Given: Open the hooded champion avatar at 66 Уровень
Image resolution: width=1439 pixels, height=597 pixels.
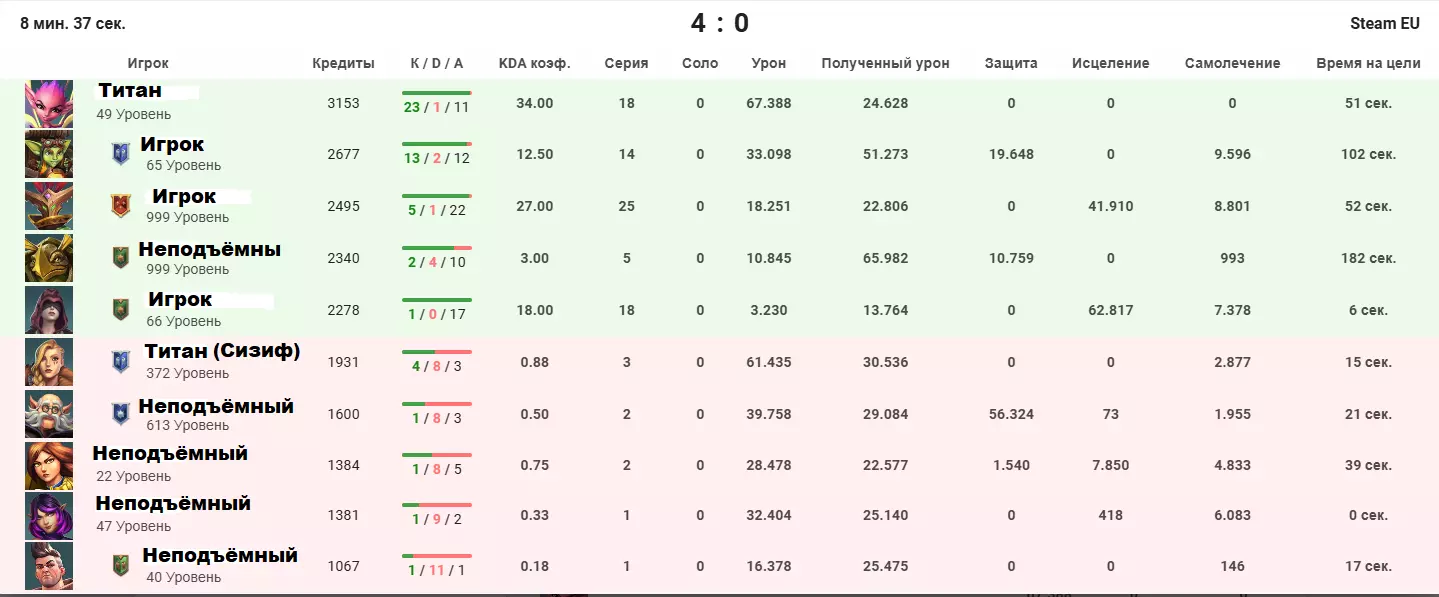Looking at the screenshot, I should [49, 310].
